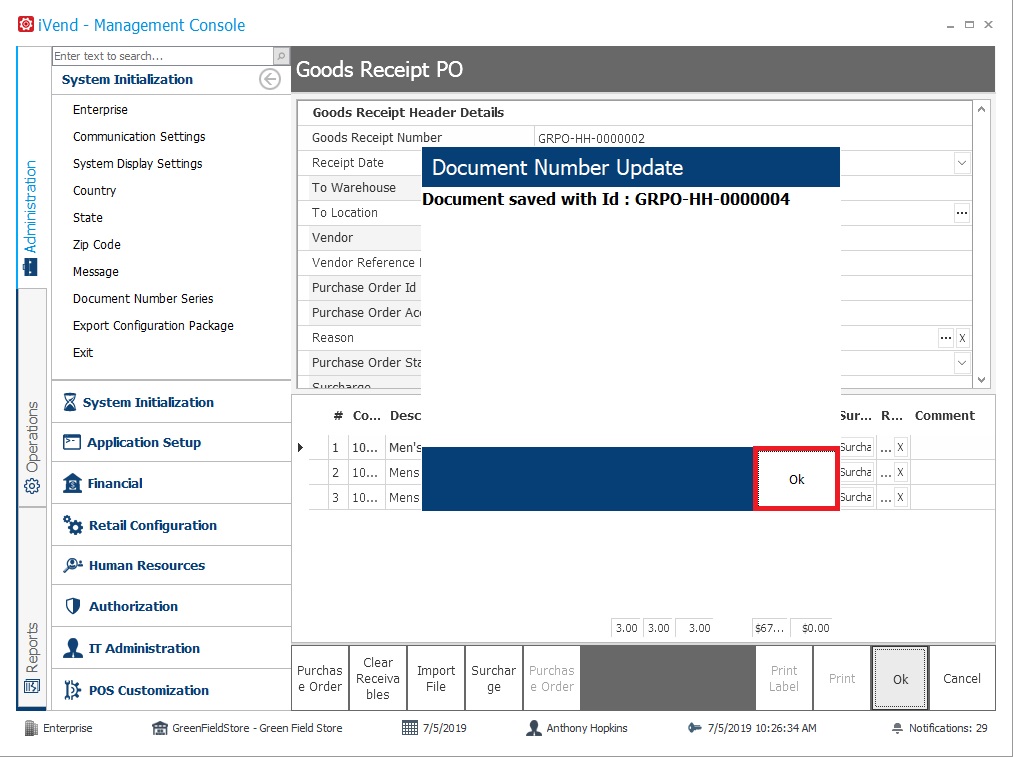Click the search text field
1013x757 pixels.
tap(163, 56)
